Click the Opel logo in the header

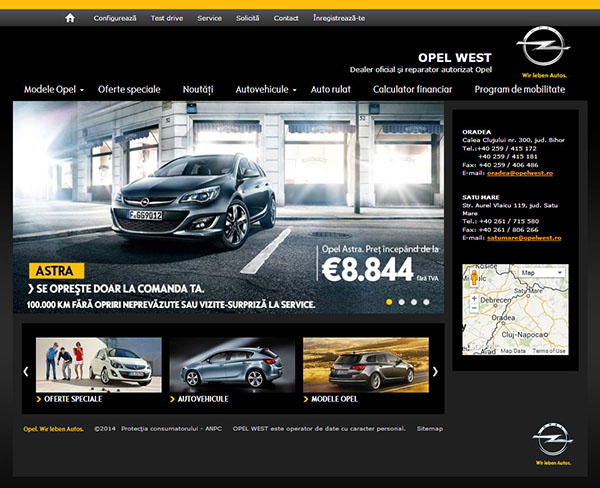pyautogui.click(x=543, y=47)
